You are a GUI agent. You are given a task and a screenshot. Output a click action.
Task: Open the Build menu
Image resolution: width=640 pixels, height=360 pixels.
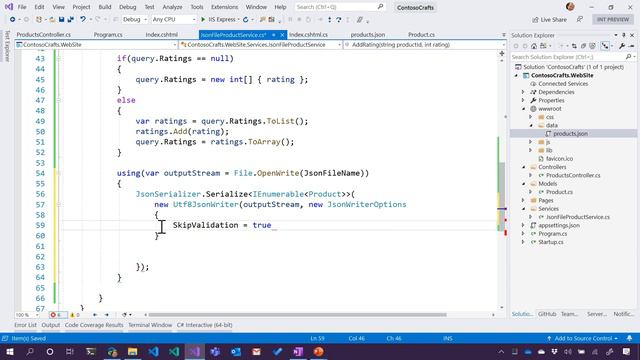[x=105, y=7]
